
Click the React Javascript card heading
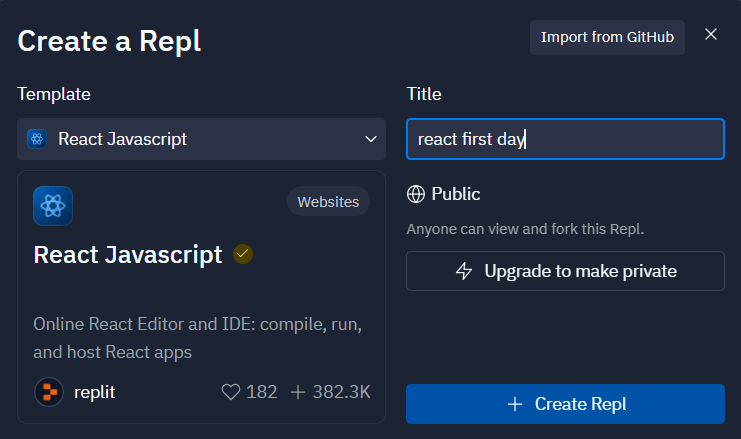point(128,255)
